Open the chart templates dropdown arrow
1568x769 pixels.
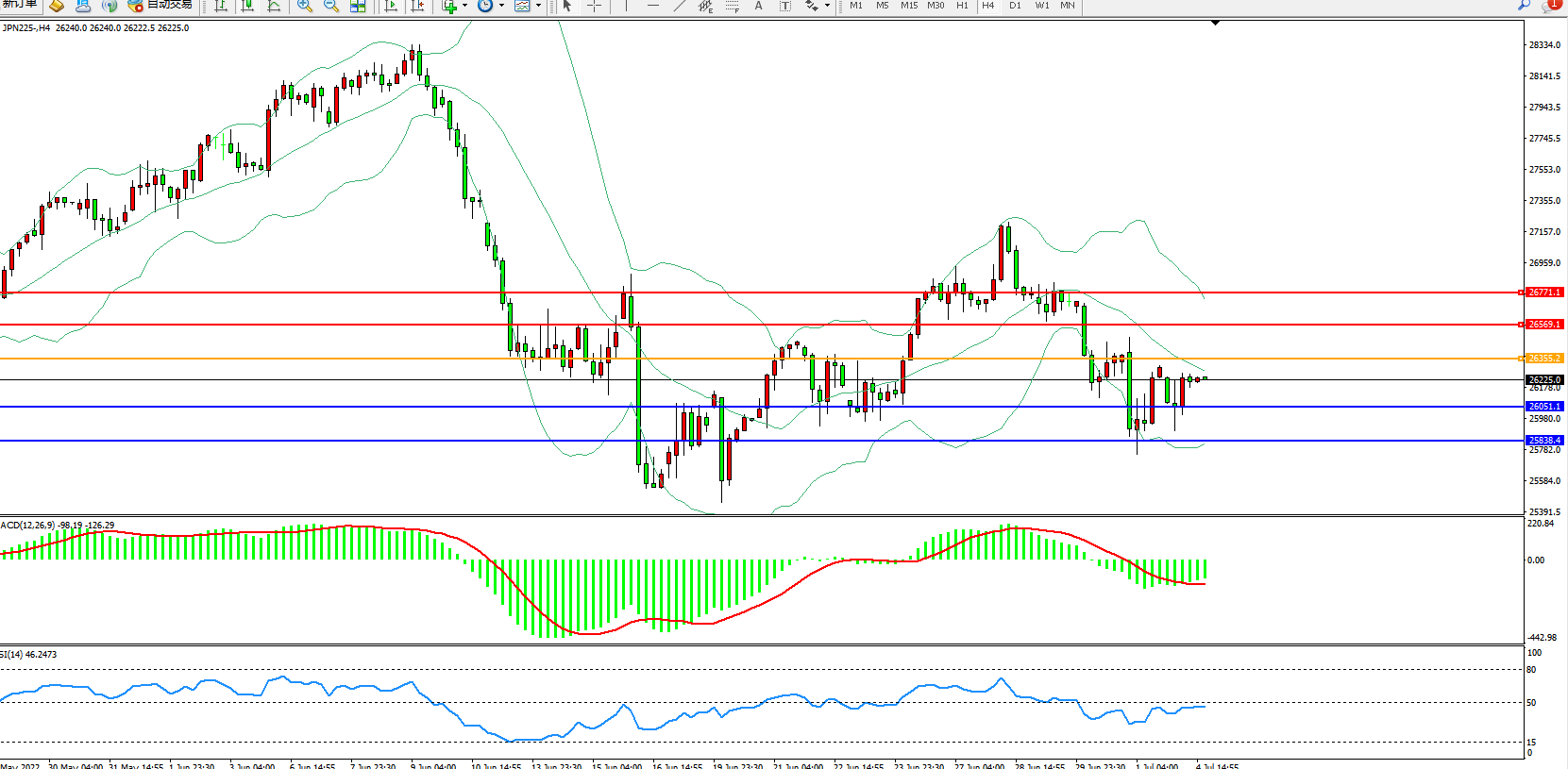click(x=538, y=6)
